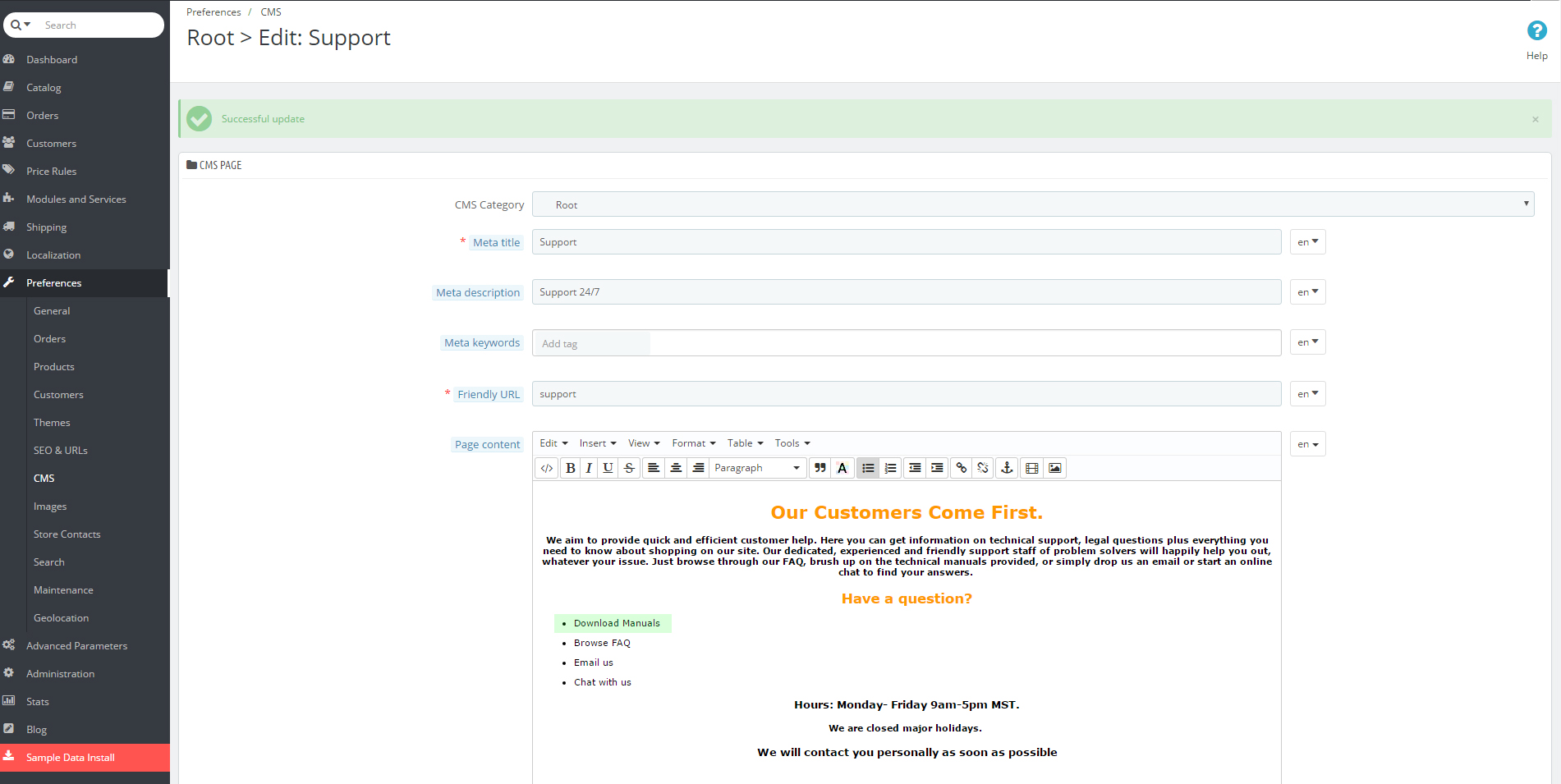Open SEO & URLs submenu

click(x=61, y=450)
